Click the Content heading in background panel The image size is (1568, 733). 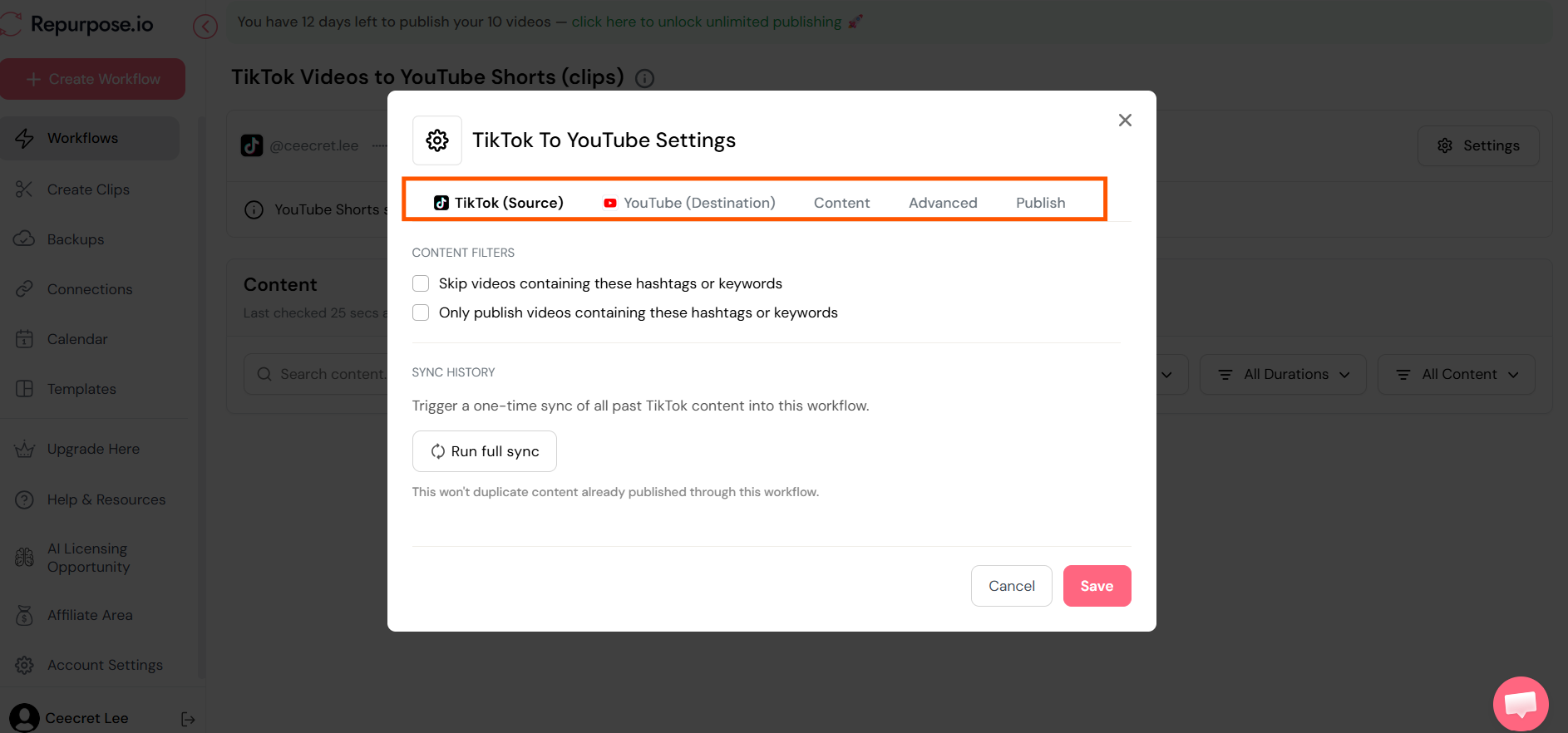[280, 284]
